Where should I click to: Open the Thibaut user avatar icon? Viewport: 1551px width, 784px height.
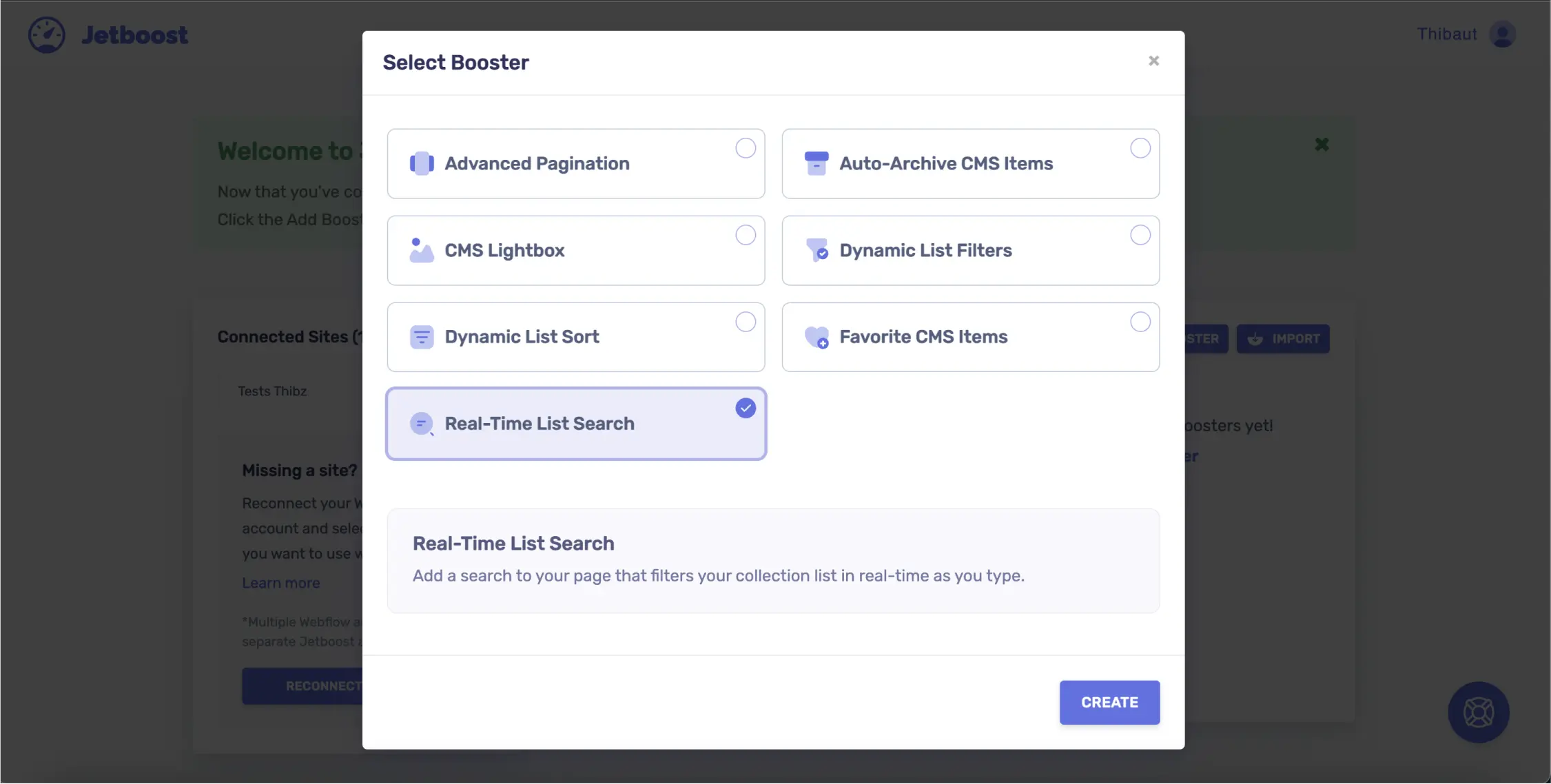click(x=1502, y=34)
